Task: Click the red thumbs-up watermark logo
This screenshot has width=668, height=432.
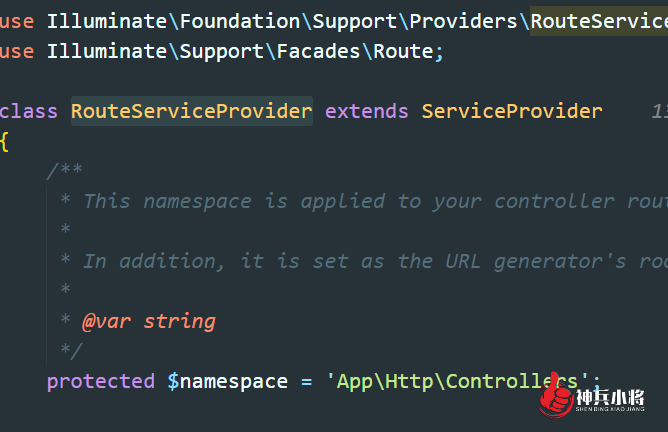Action: [556, 395]
